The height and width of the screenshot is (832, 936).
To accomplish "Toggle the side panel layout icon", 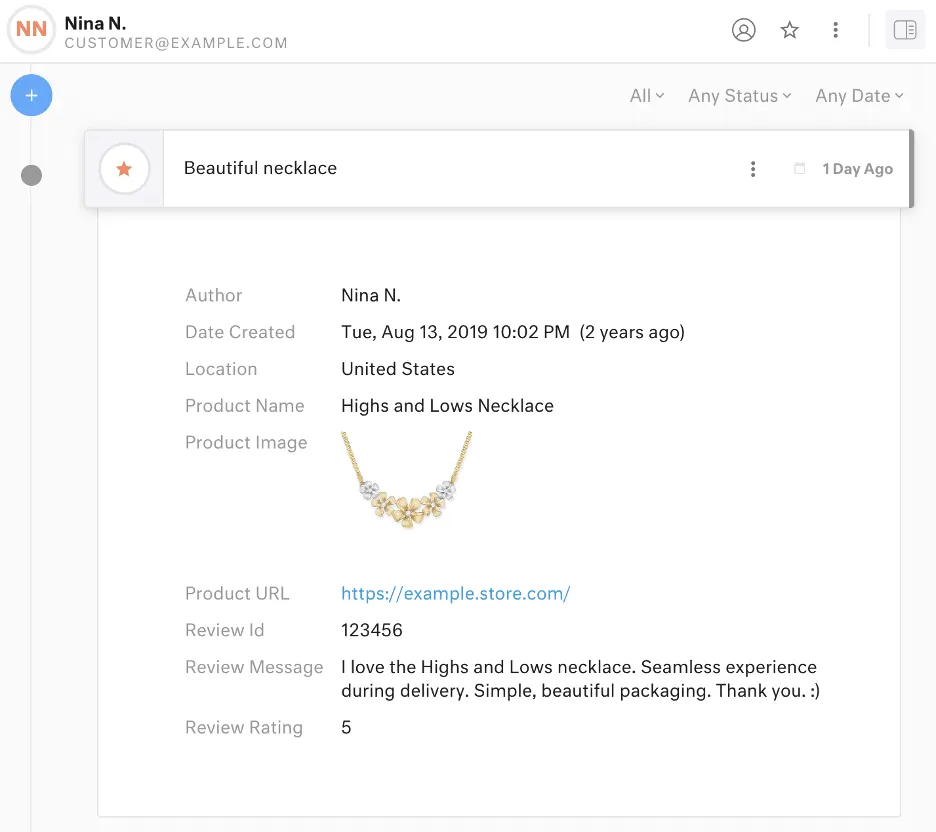I will click(905, 30).
